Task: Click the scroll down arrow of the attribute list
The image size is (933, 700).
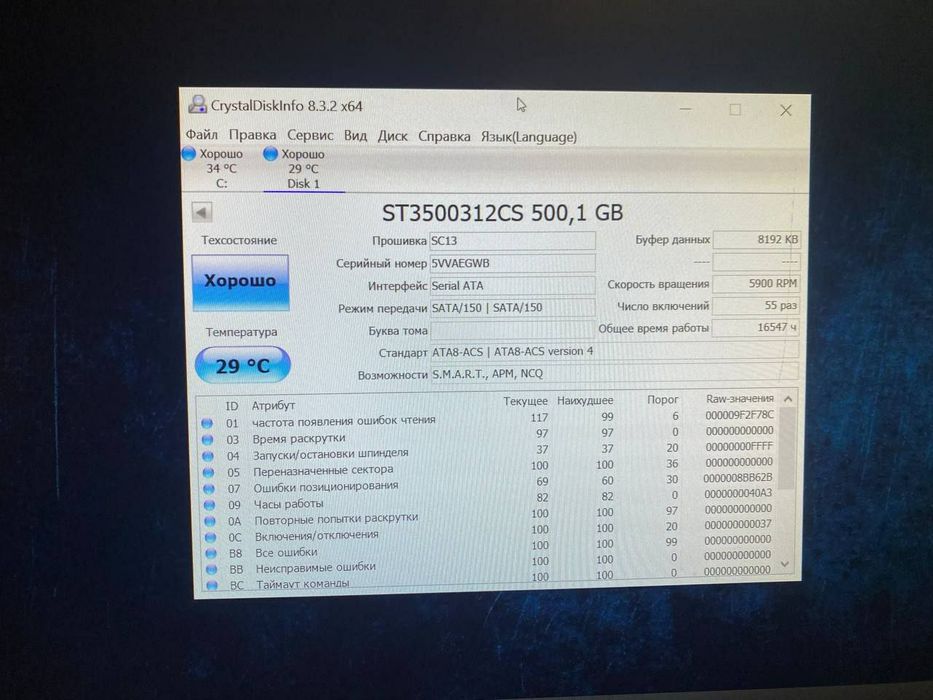Action: (x=785, y=563)
